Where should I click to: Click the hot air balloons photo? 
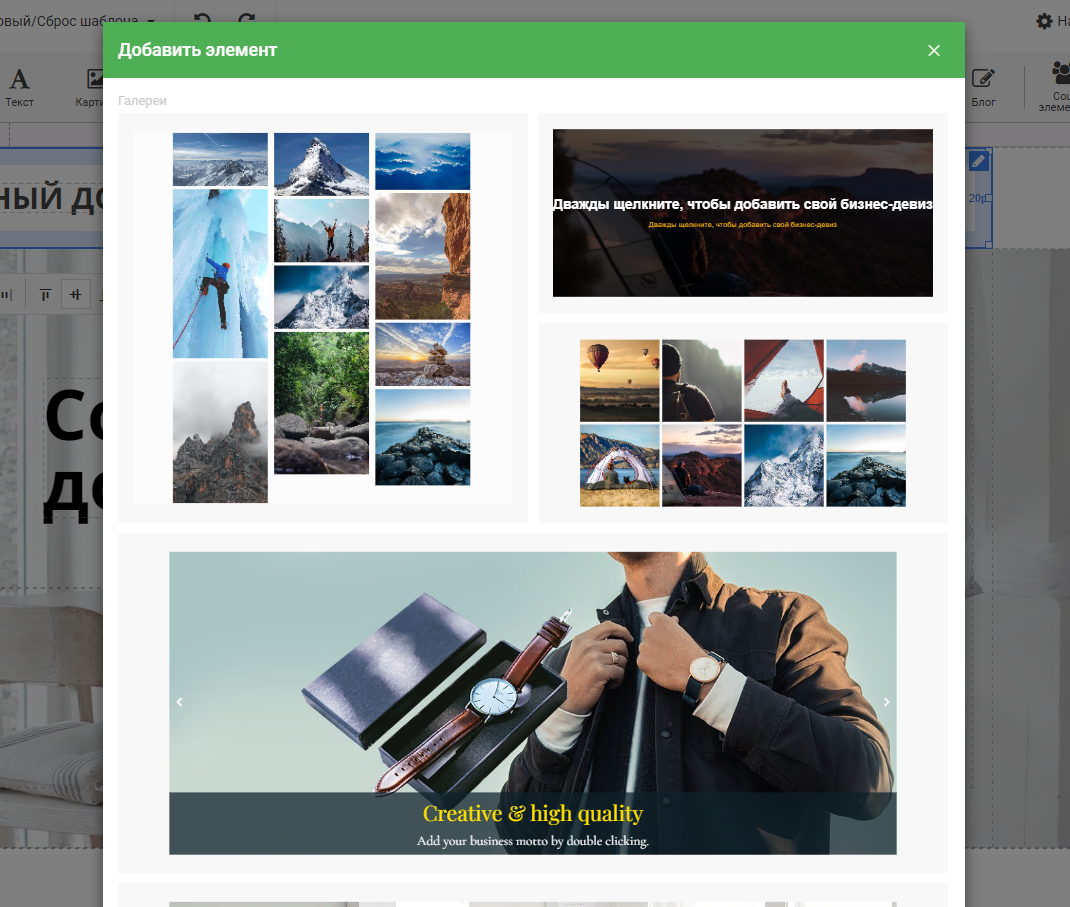pyautogui.click(x=619, y=380)
